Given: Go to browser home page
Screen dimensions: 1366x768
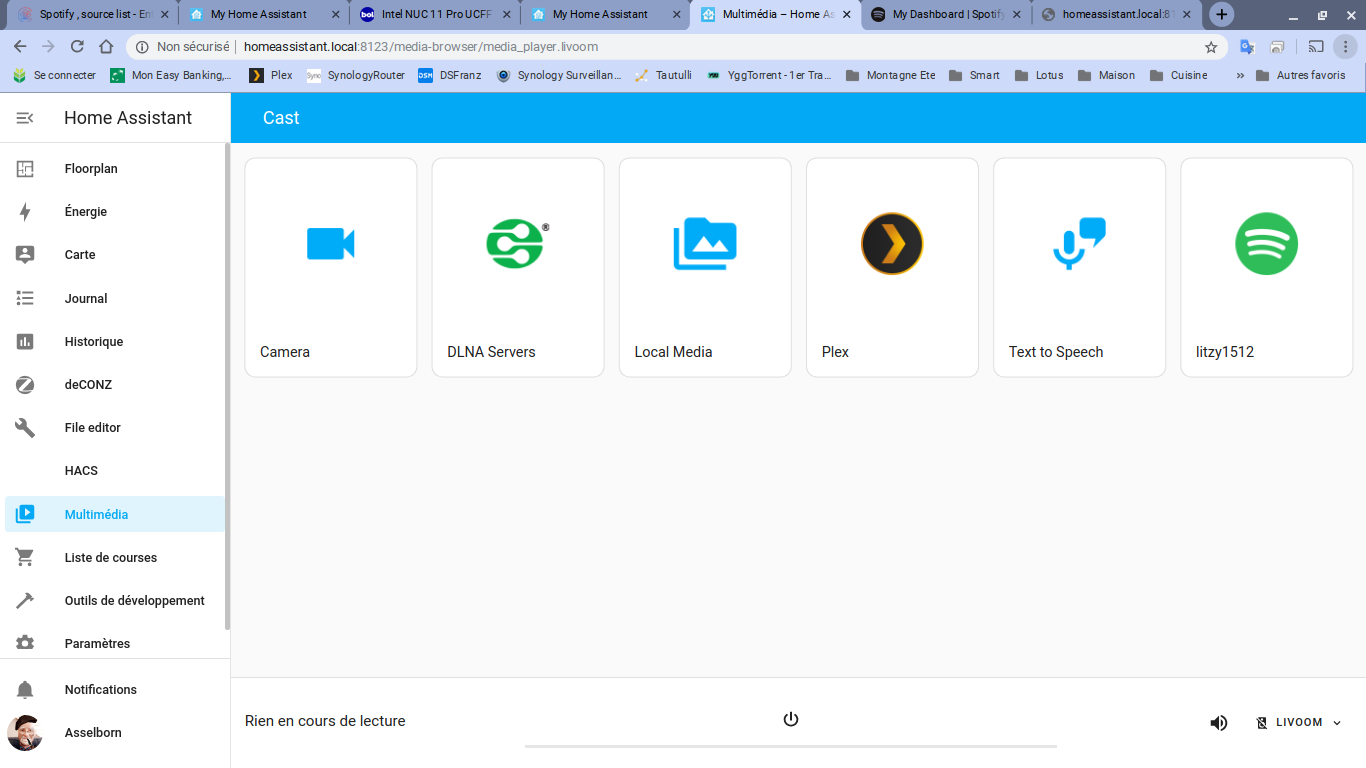Looking at the screenshot, I should tap(106, 47).
